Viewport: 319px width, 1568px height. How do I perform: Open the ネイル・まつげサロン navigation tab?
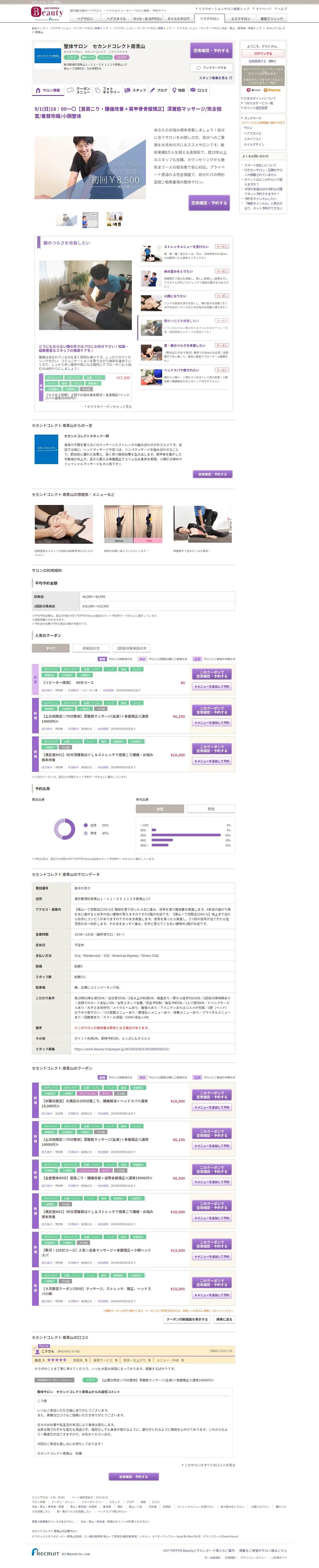pos(147,19)
